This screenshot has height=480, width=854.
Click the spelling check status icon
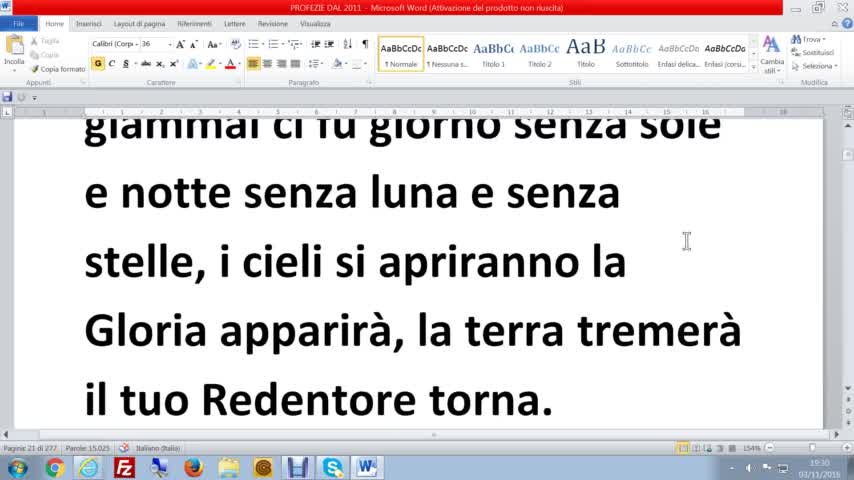pos(124,448)
